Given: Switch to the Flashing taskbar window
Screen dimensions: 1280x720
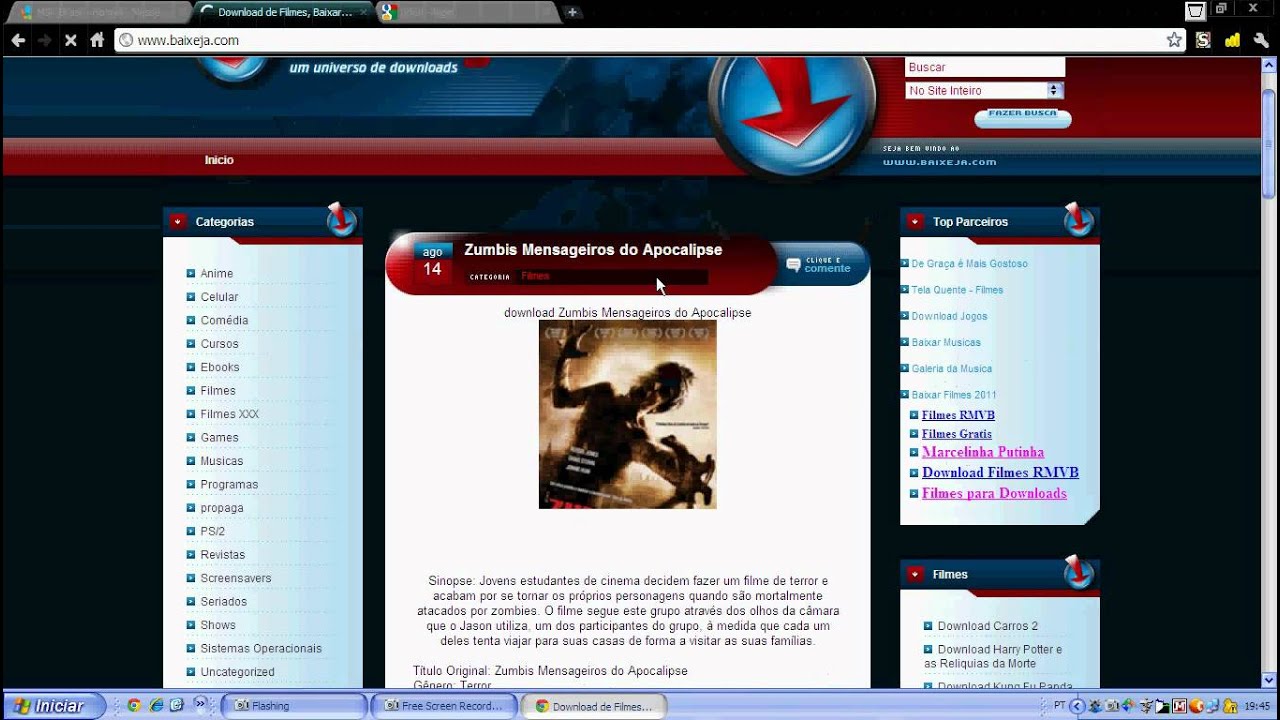Looking at the screenshot, I should [293, 706].
